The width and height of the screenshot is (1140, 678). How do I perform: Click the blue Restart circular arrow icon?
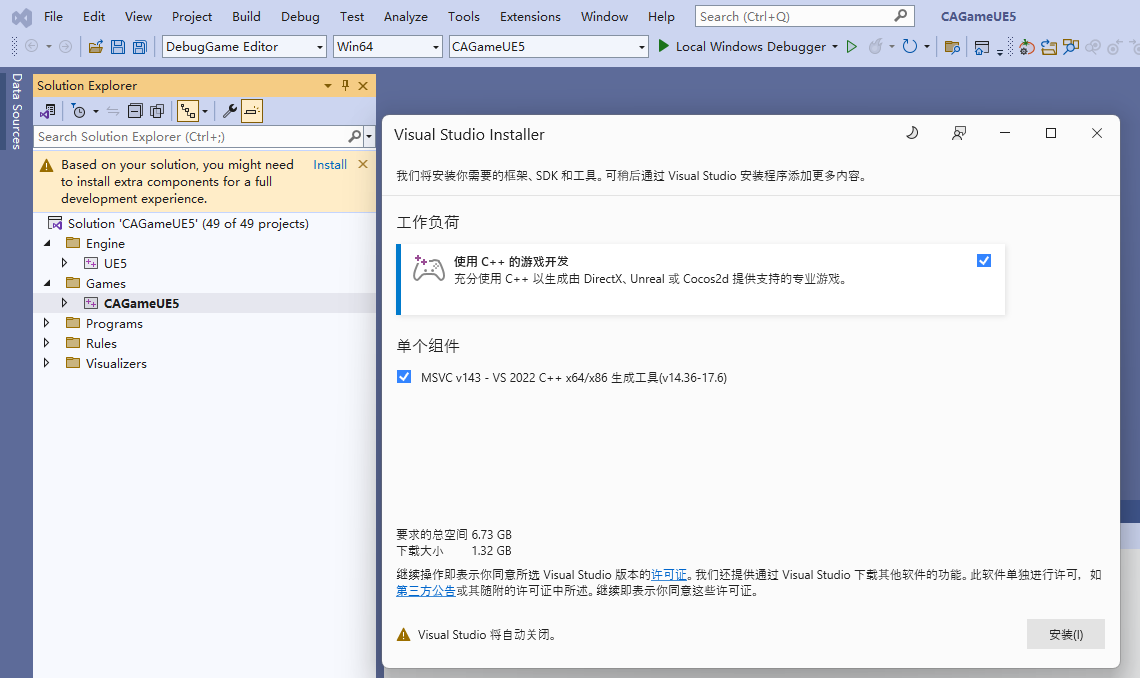(x=910, y=47)
